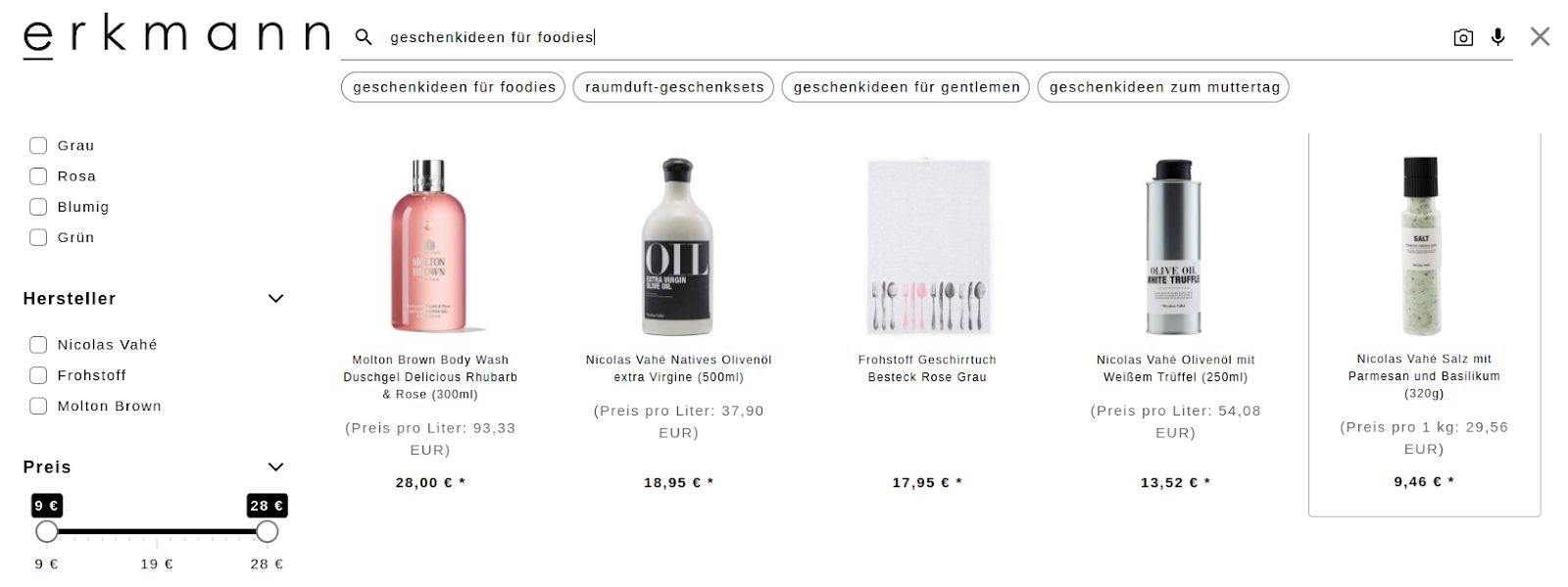Open Molton Brown Body Wash product image

430,246
